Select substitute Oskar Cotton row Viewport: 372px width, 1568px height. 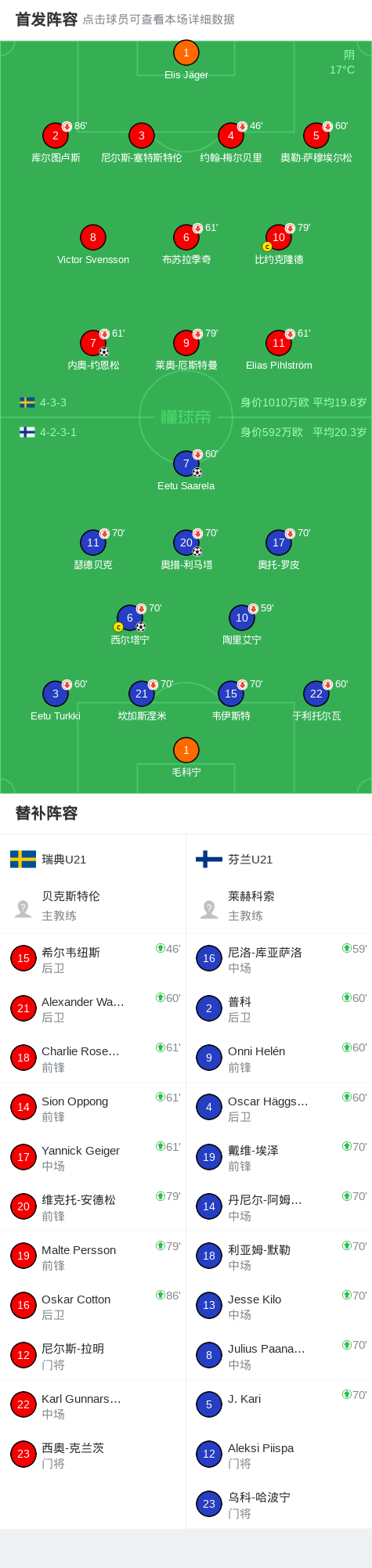click(93, 1306)
